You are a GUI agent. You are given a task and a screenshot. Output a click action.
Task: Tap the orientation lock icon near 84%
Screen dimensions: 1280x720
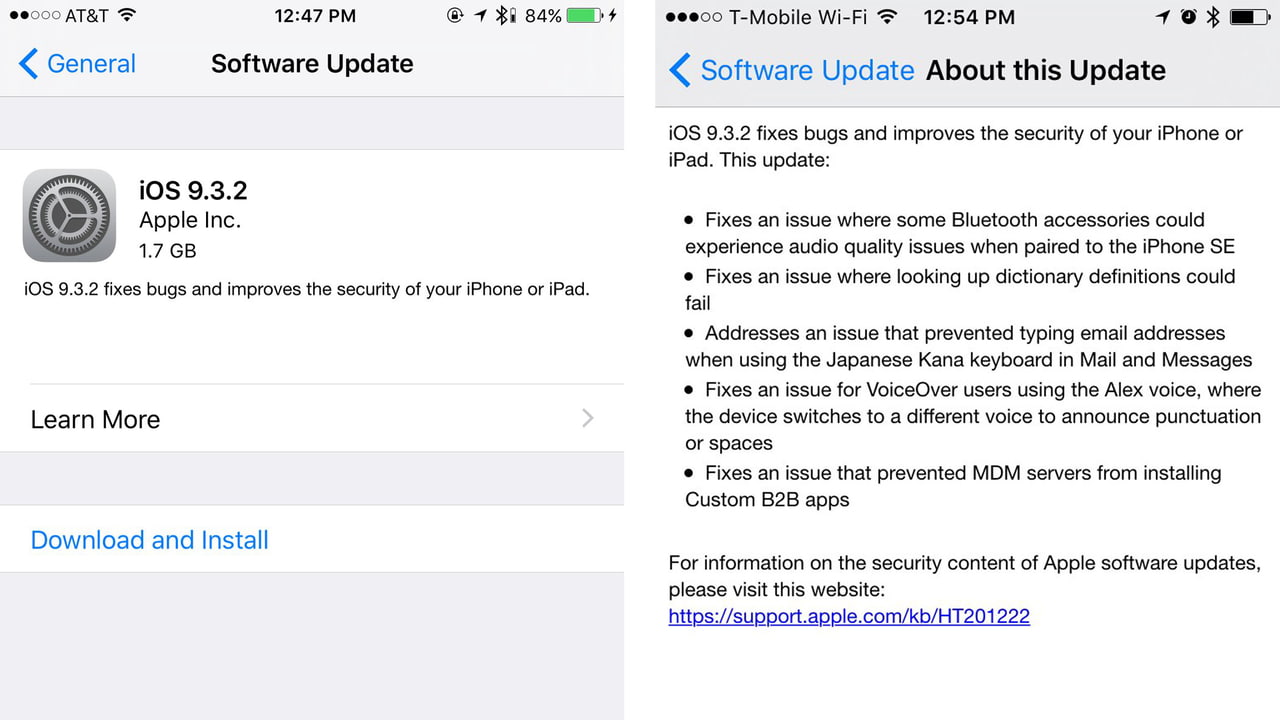[453, 15]
